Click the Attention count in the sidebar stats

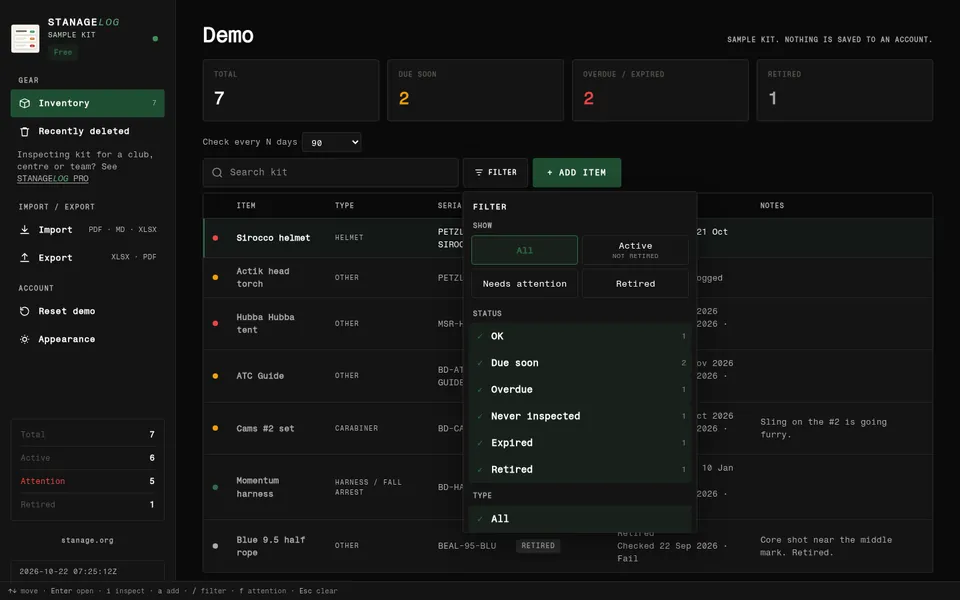pos(152,481)
